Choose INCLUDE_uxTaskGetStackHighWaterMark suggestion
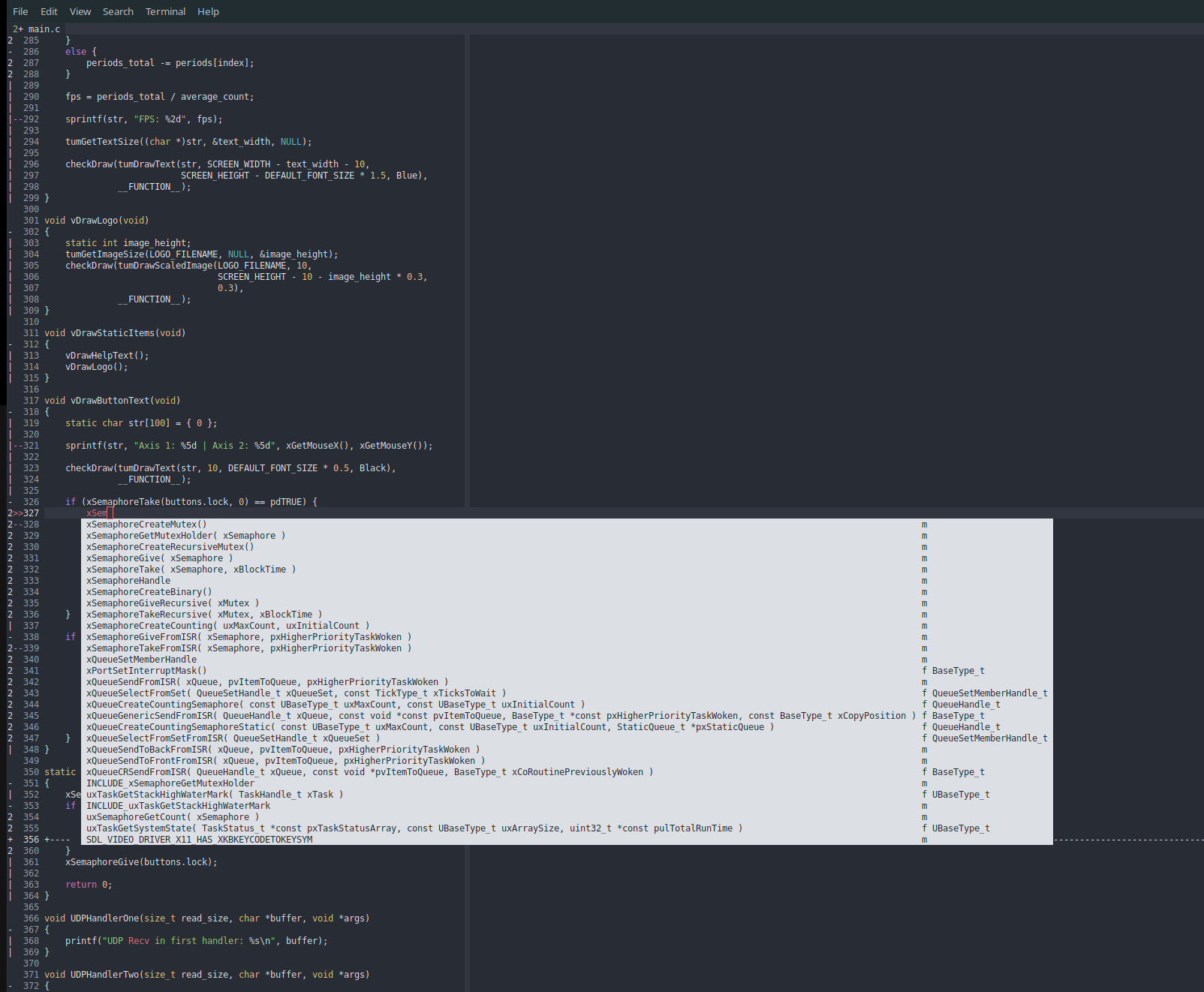 coord(567,806)
